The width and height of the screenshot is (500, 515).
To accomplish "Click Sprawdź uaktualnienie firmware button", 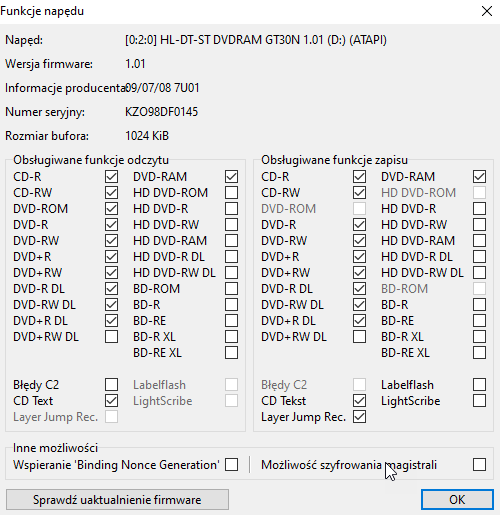I will coord(117,499).
